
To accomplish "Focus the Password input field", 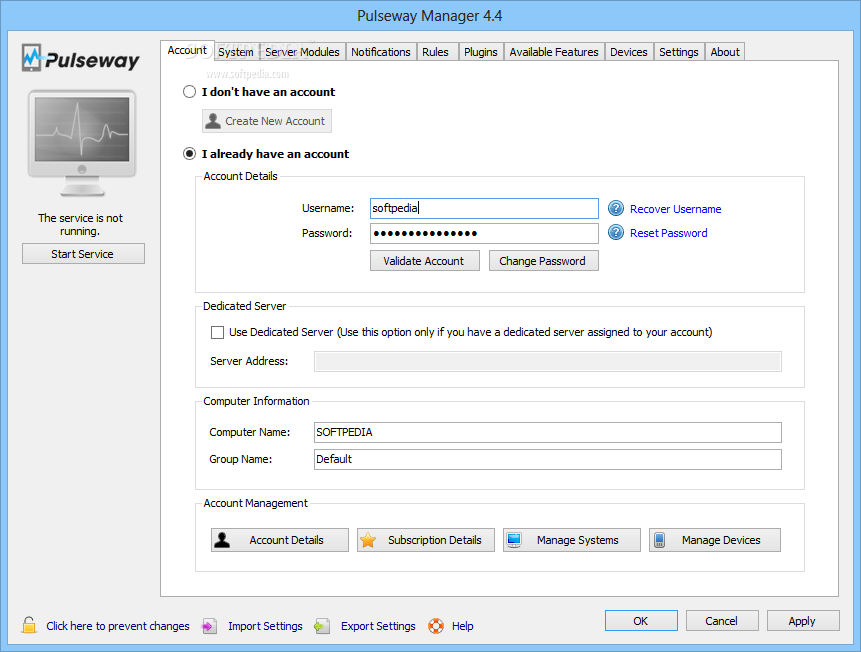I will 484,233.
